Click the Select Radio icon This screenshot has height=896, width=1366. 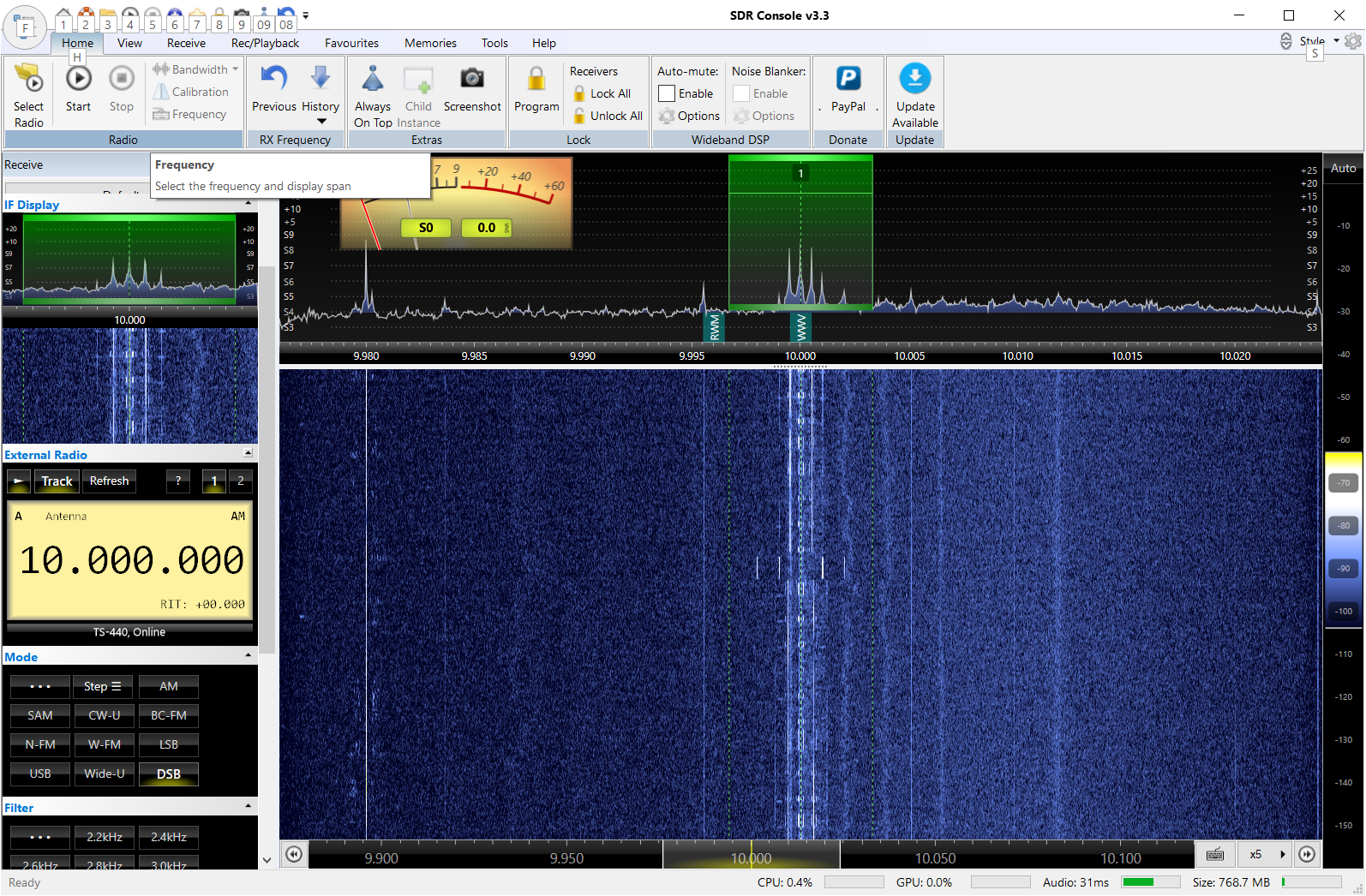[28, 80]
